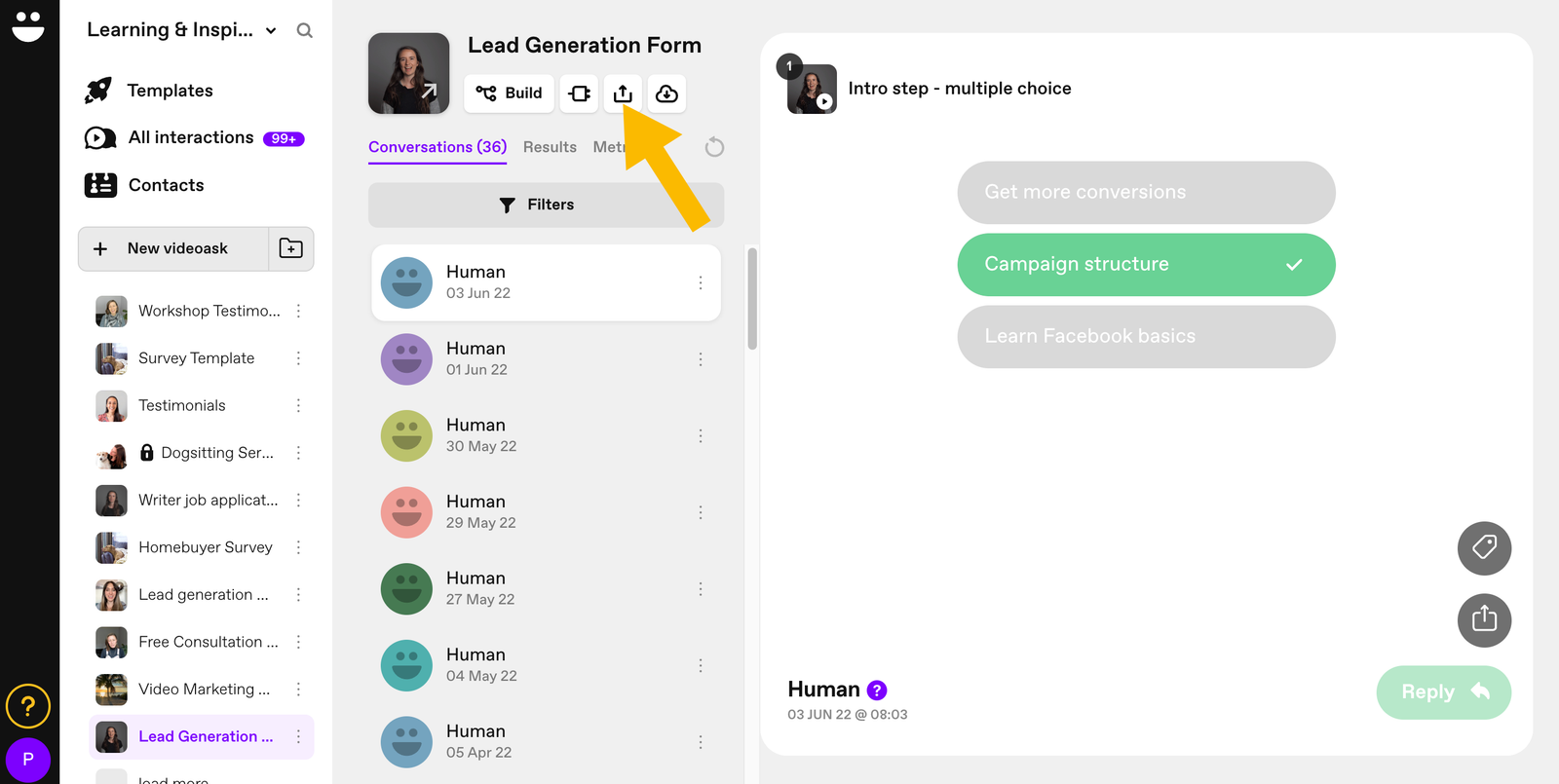
Task: Click the cloud download icon
Action: 666,93
